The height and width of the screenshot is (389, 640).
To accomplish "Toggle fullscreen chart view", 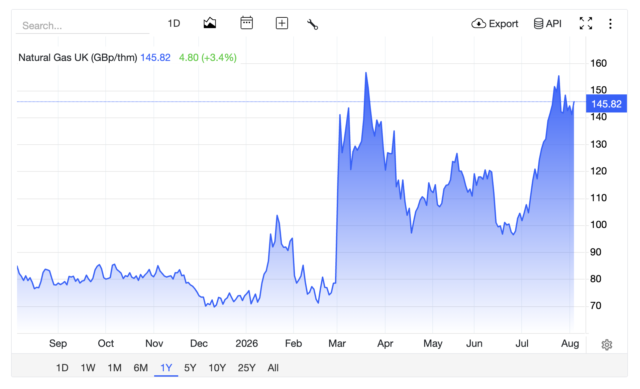I will point(586,23).
